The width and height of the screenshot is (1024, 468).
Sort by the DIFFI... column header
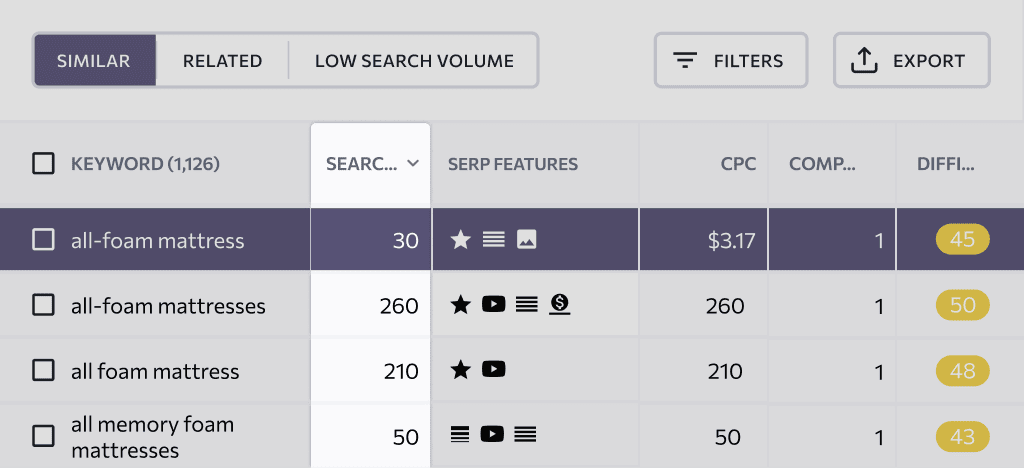(946, 164)
